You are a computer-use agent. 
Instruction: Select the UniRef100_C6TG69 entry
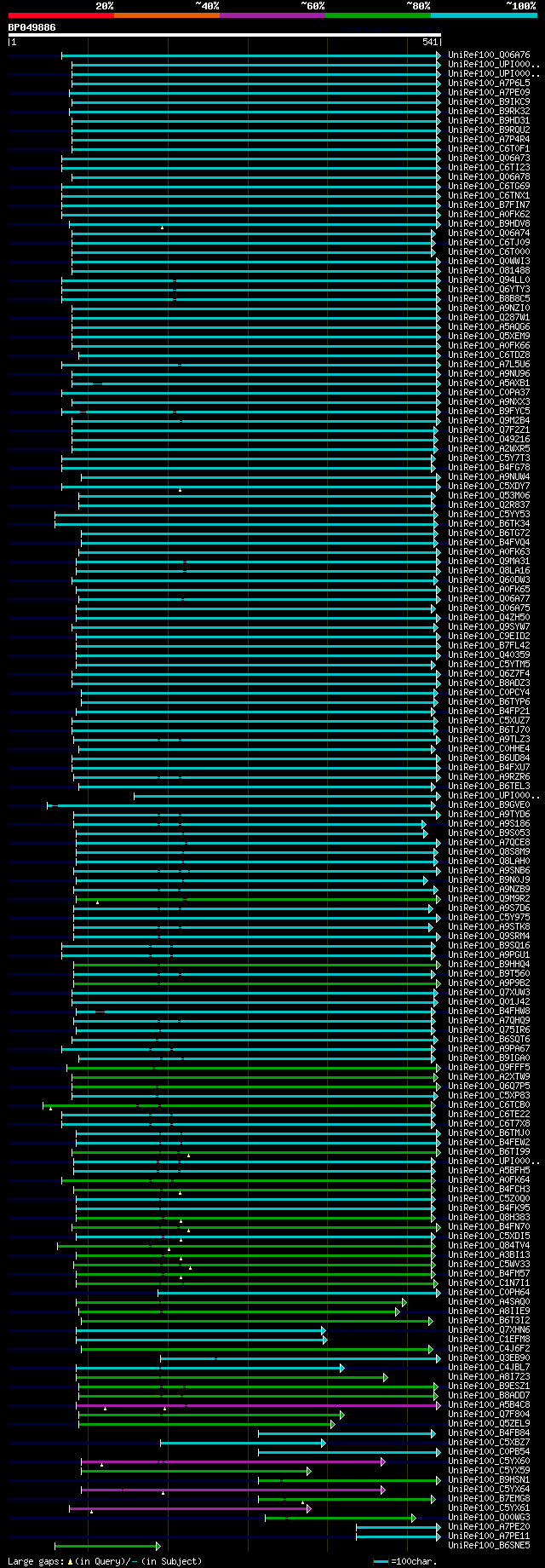coord(489,187)
